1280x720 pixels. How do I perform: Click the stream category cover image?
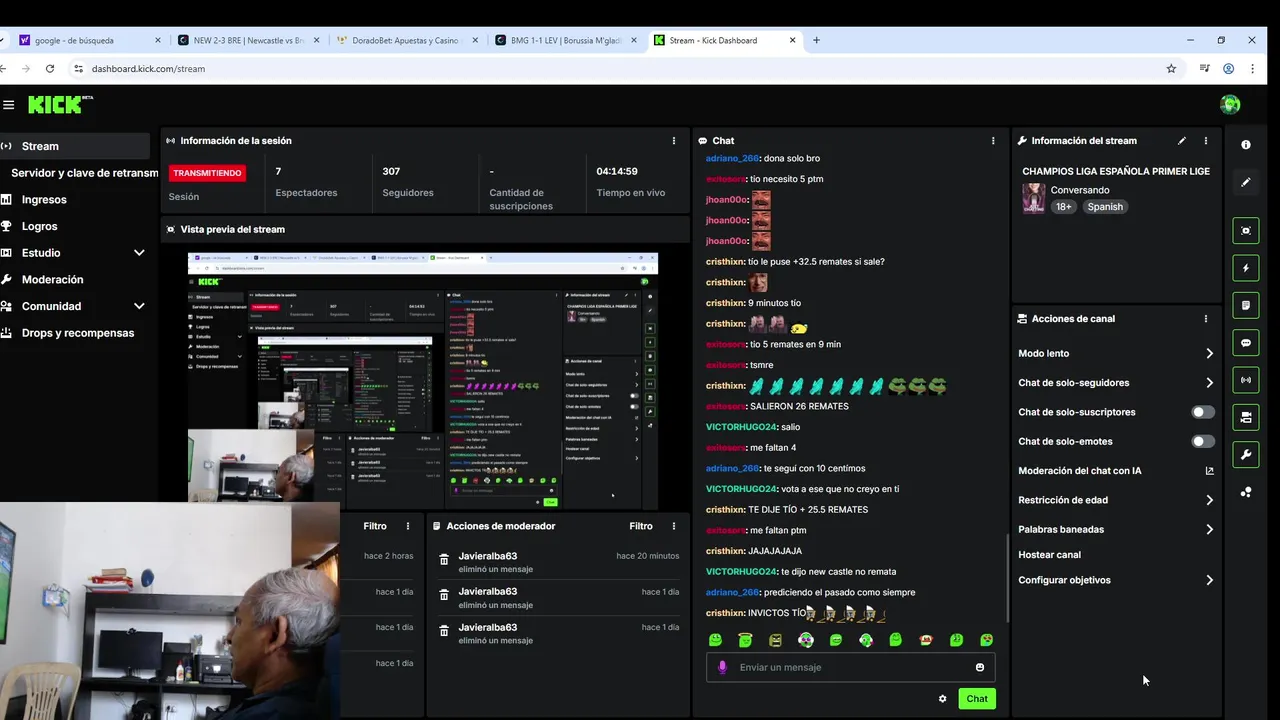click(1033, 198)
